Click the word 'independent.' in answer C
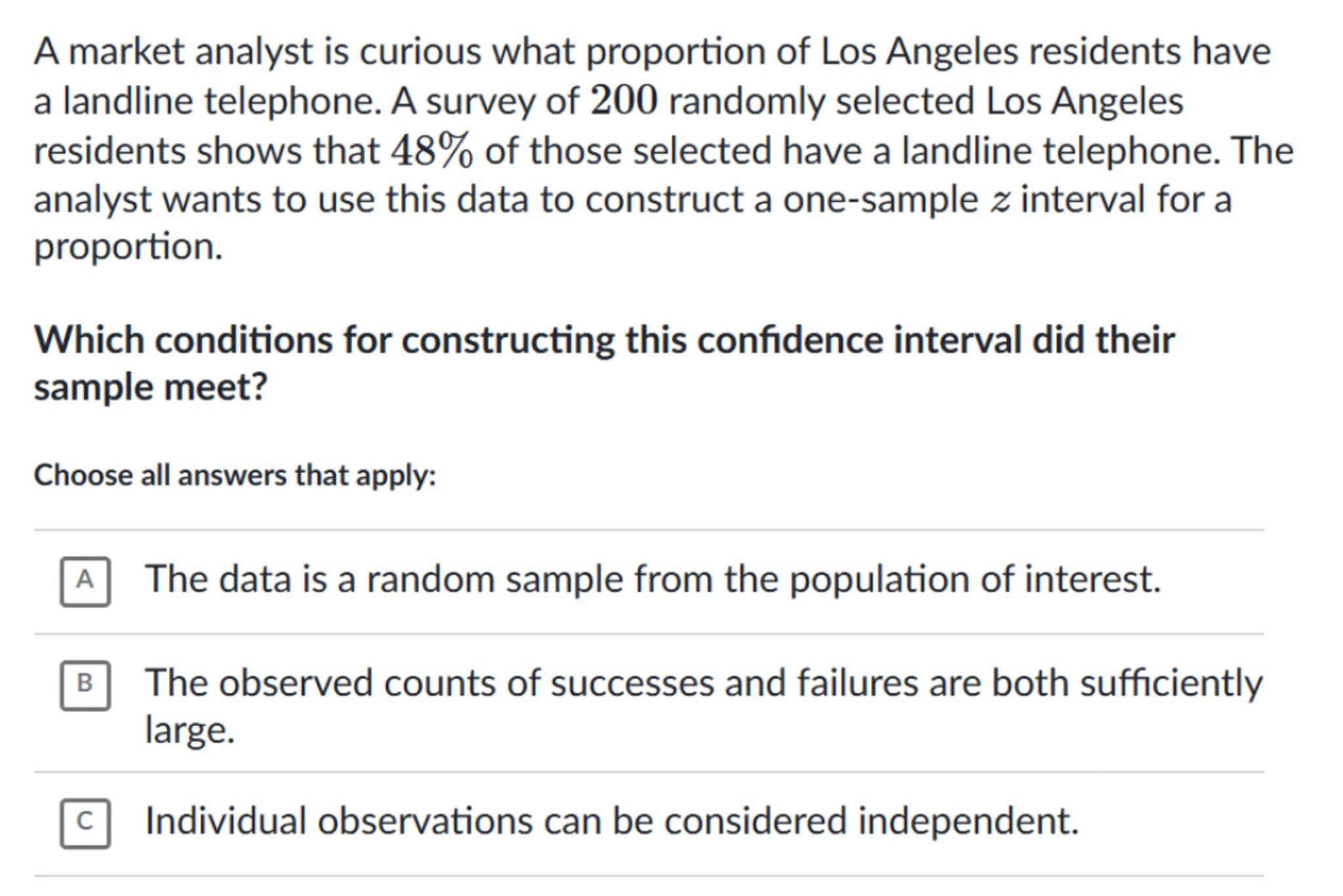This screenshot has width=1343, height=896. coord(968,821)
